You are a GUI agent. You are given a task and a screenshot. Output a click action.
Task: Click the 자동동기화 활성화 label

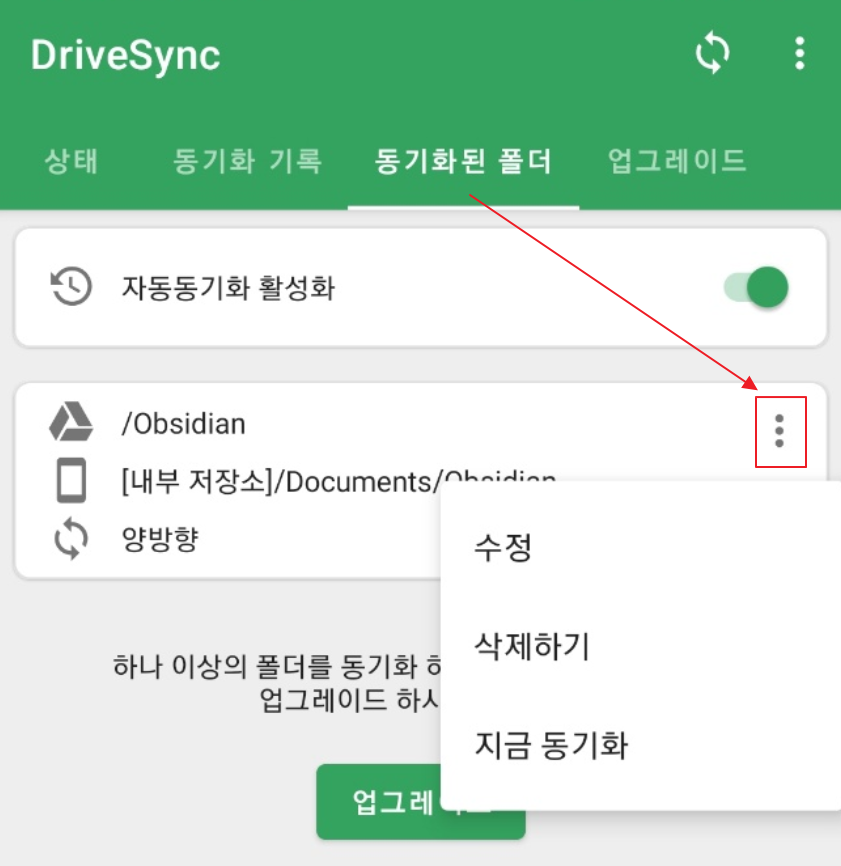pyautogui.click(x=228, y=288)
